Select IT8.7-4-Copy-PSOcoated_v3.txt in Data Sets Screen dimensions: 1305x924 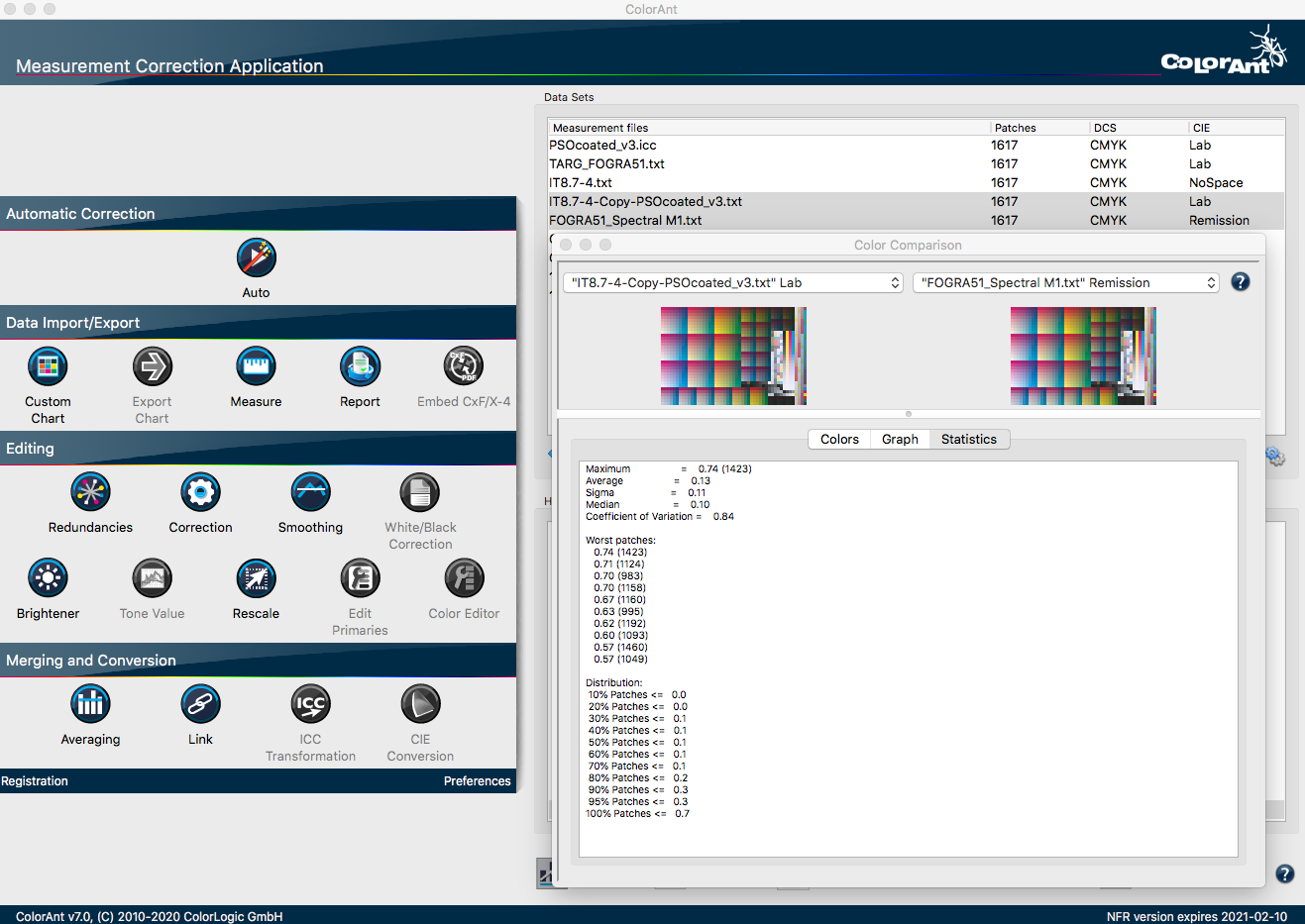tap(916, 202)
